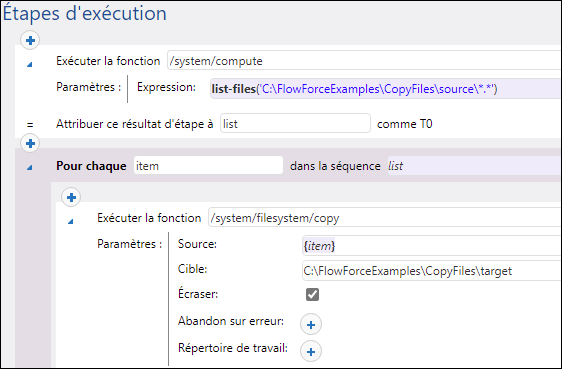Click 'Paramètres :' label beside Source
Screen dimensions: 562x369
[129, 244]
